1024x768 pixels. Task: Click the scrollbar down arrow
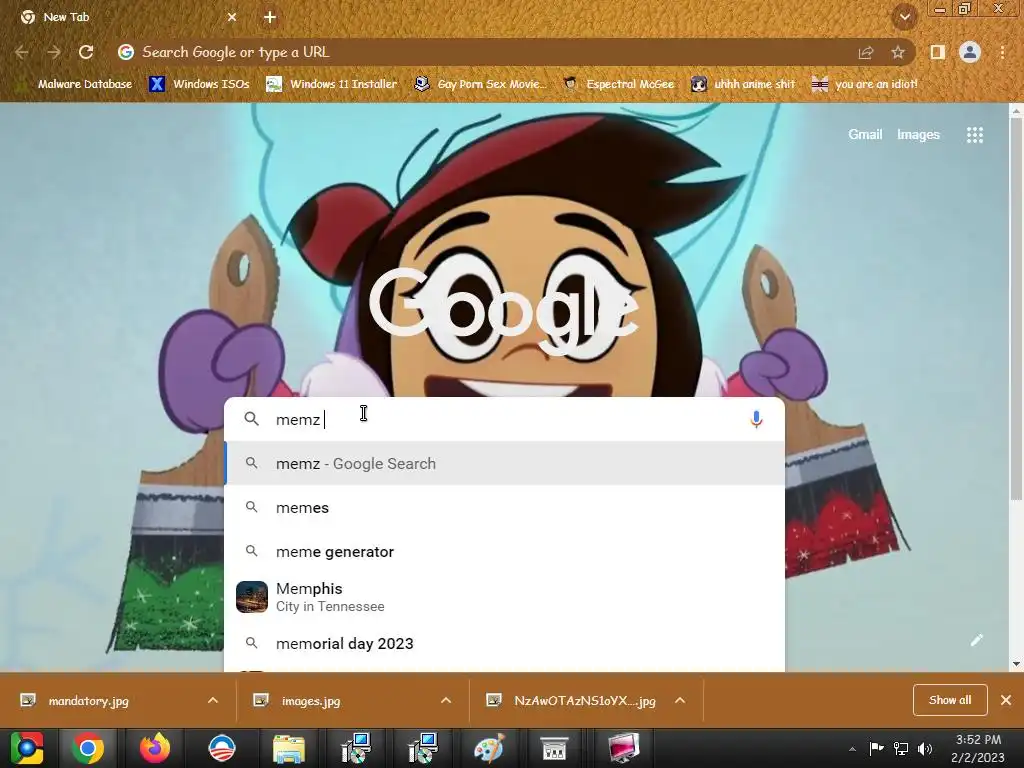coord(1016,664)
